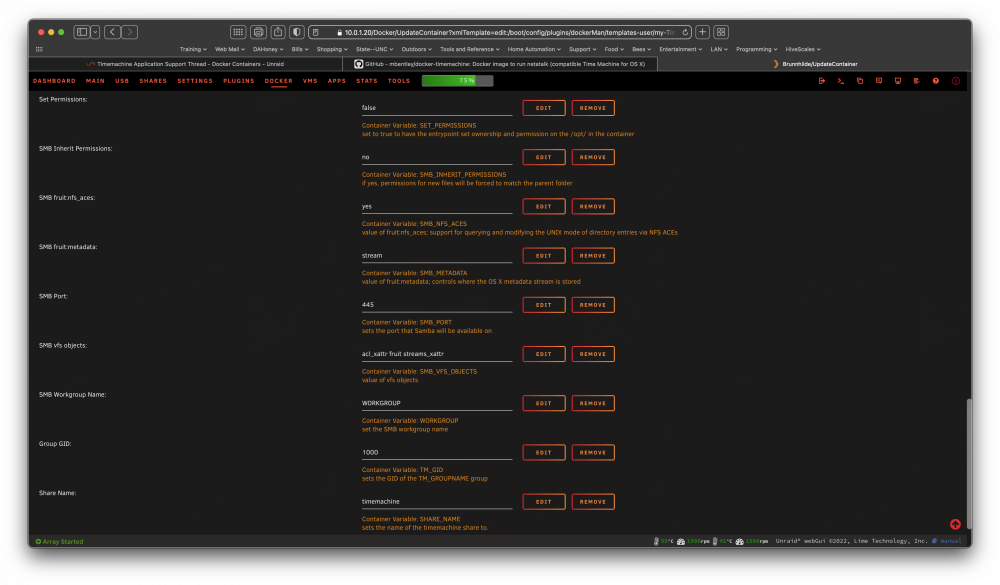Viewport: 1000px width, 585px height.
Task: Click the system info monitor icon
Action: click(898, 81)
